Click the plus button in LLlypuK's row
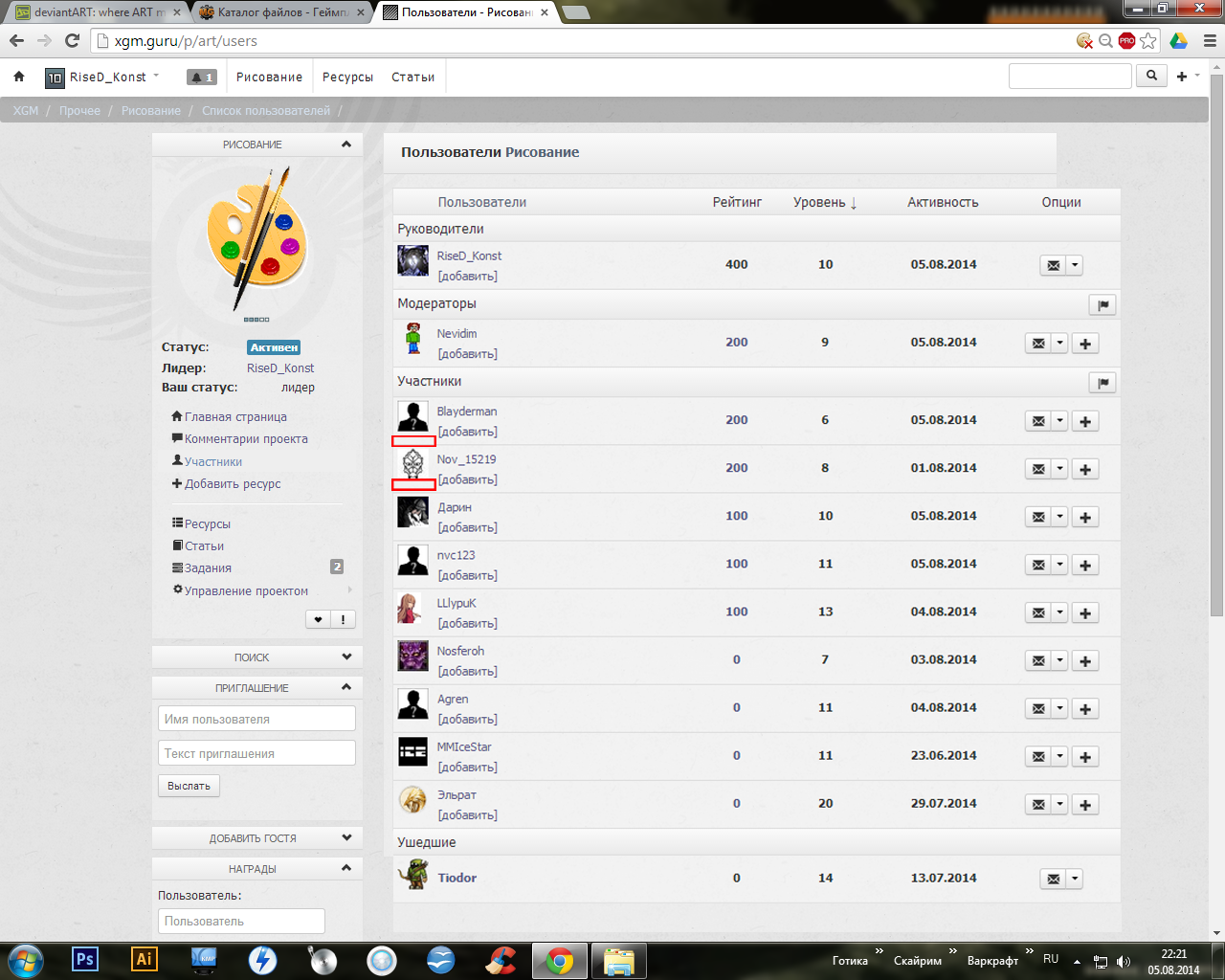 tap(1085, 612)
